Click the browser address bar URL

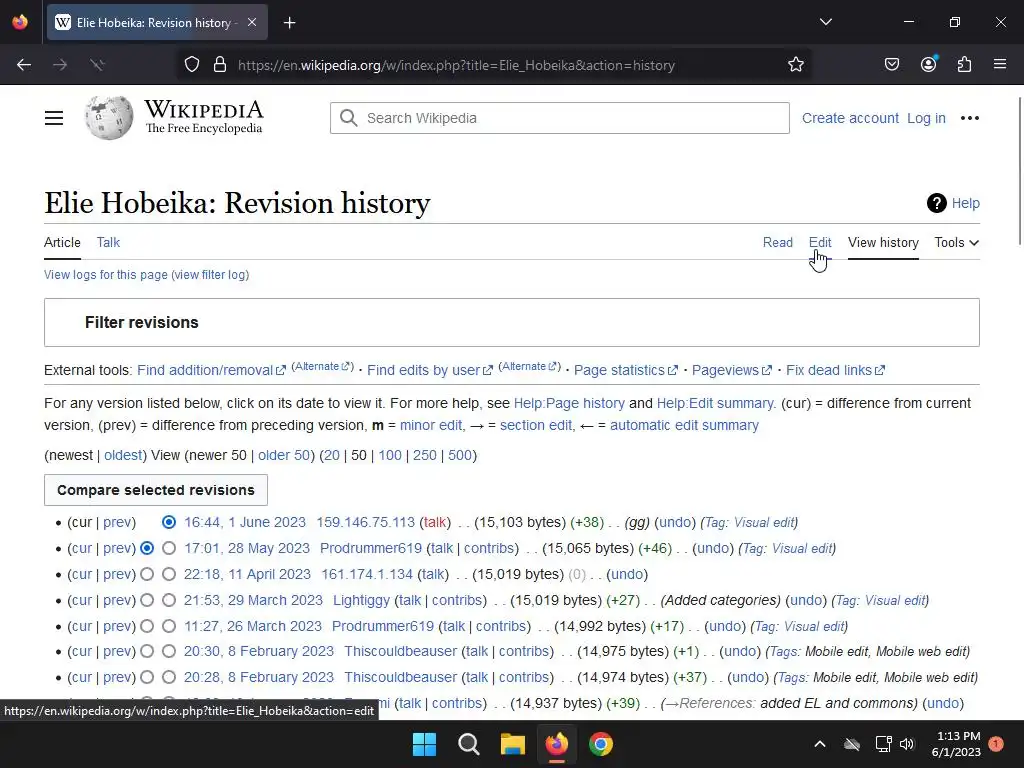[456, 65]
